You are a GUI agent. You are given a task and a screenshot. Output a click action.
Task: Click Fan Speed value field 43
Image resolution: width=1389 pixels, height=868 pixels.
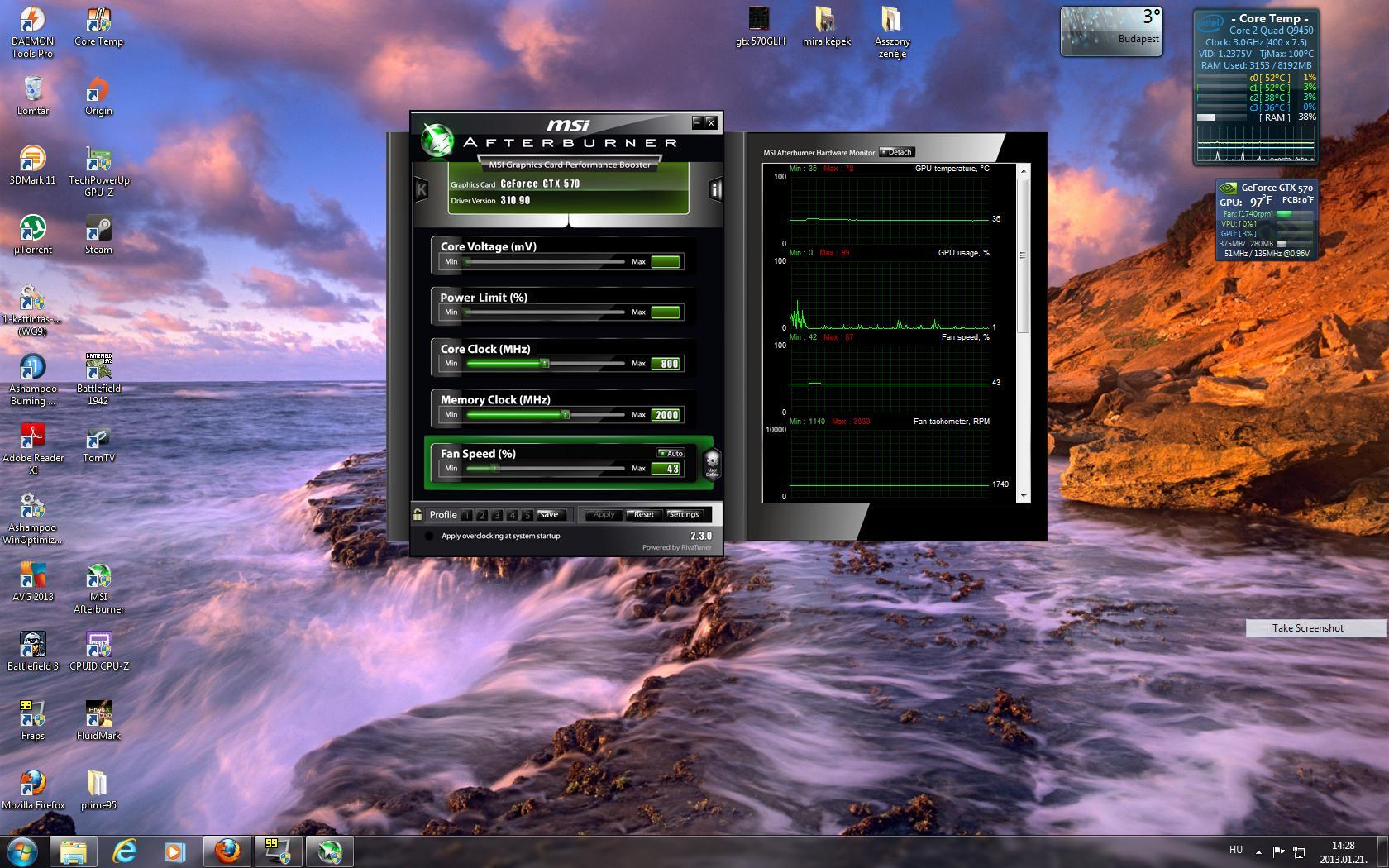click(666, 469)
